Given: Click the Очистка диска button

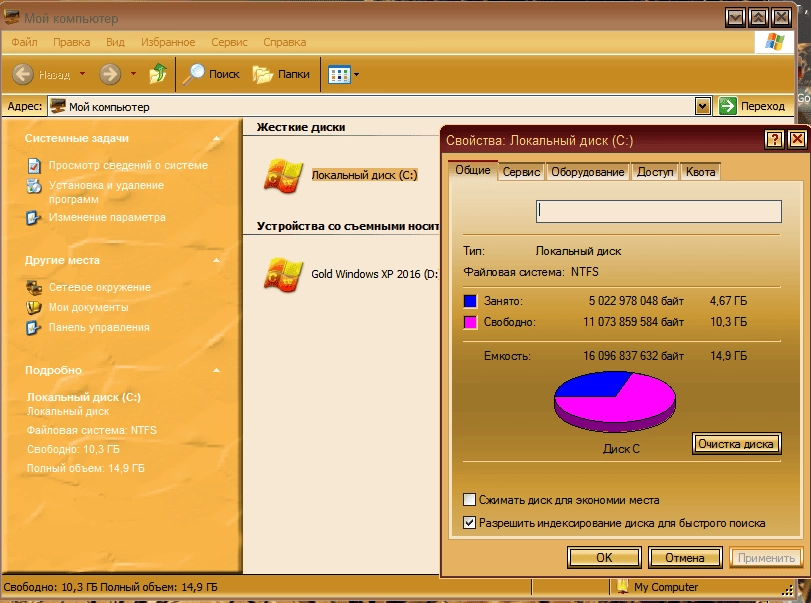Looking at the screenshot, I should 736,444.
